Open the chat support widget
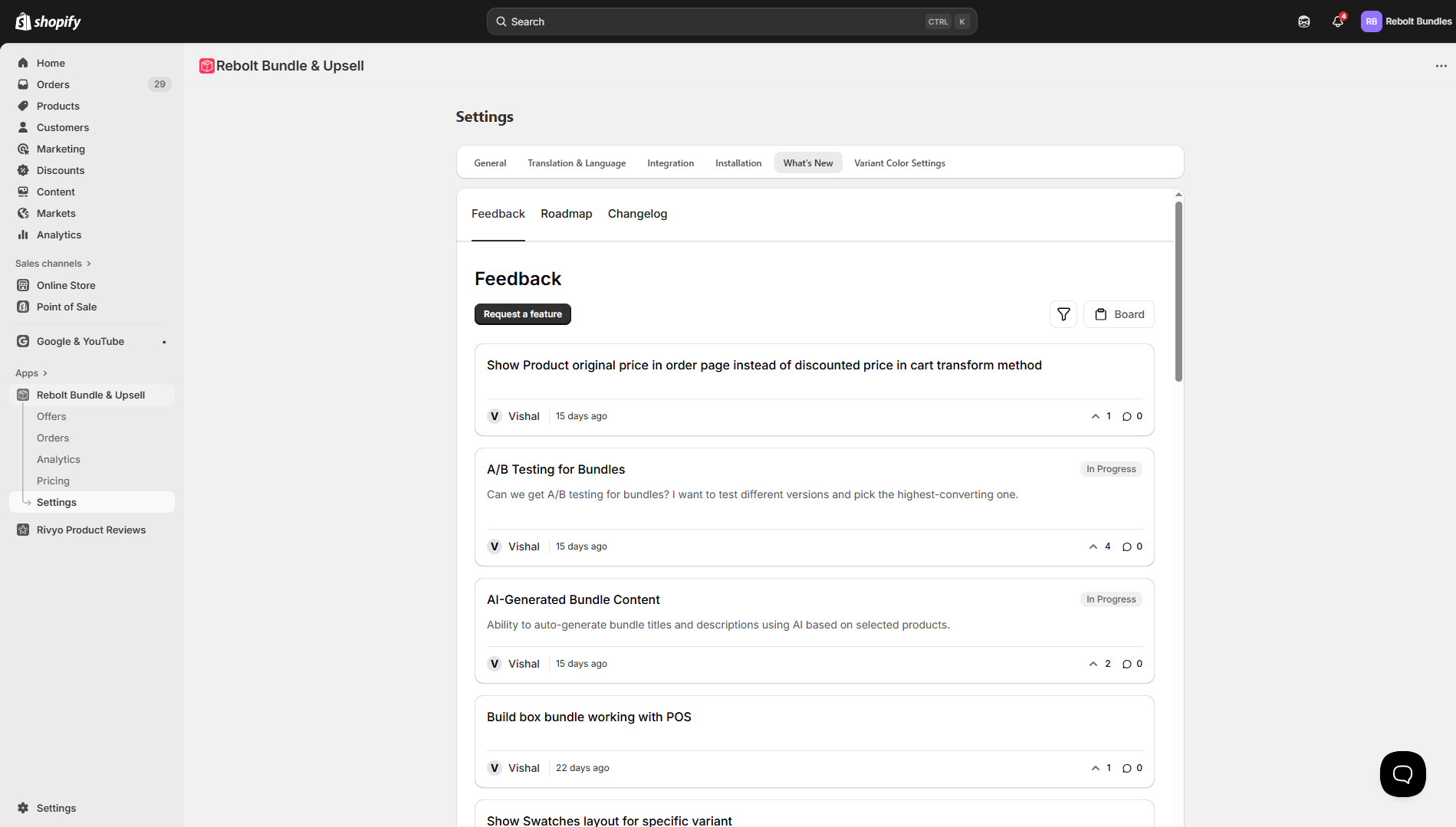This screenshot has height=827, width=1456. coord(1402,774)
